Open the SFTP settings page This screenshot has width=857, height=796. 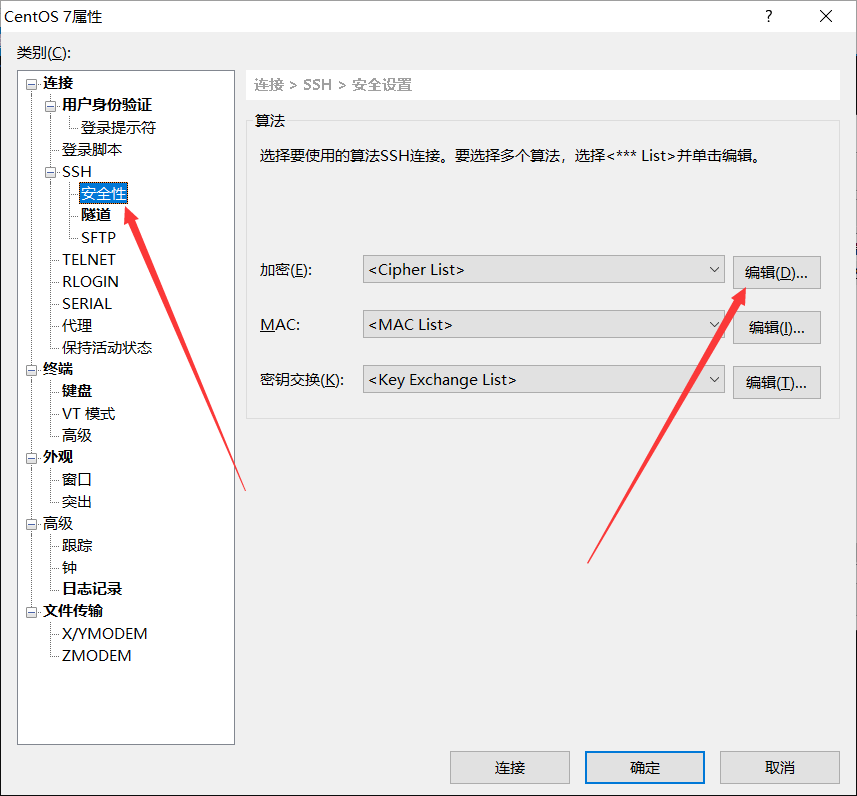point(98,237)
